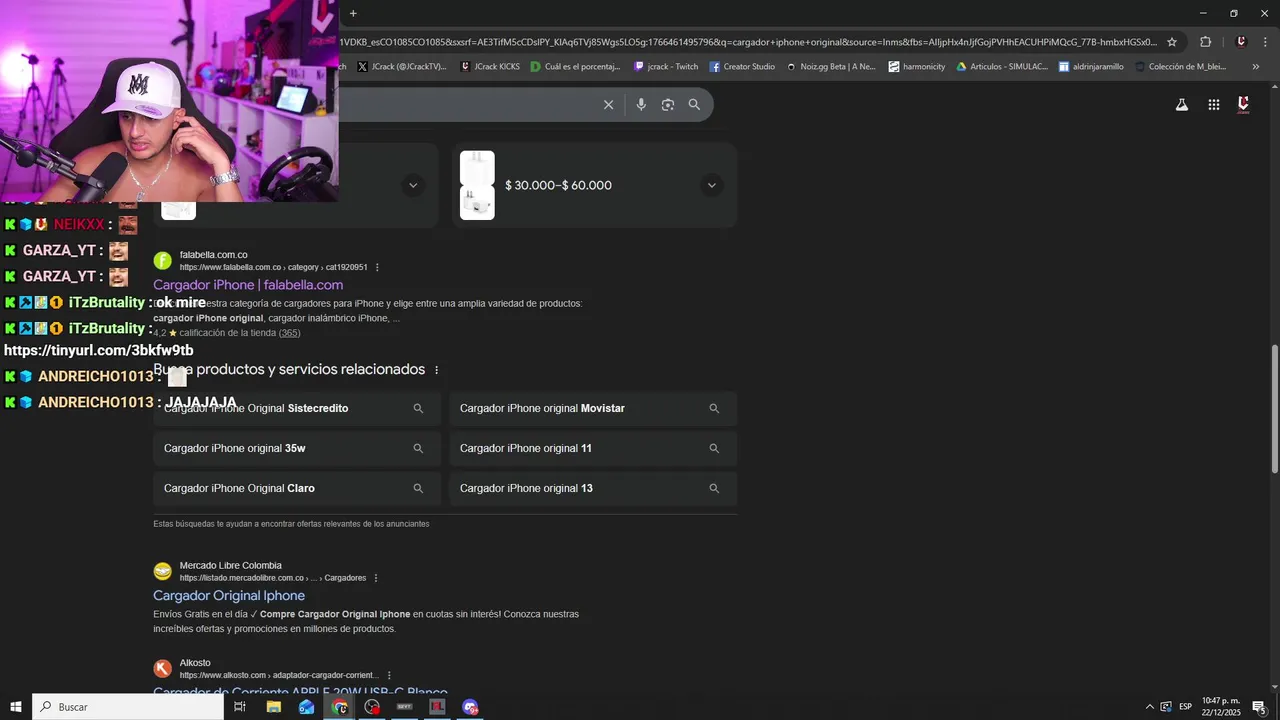Open Chrome's three-dot menu
This screenshot has height=720, width=1280.
click(1266, 42)
